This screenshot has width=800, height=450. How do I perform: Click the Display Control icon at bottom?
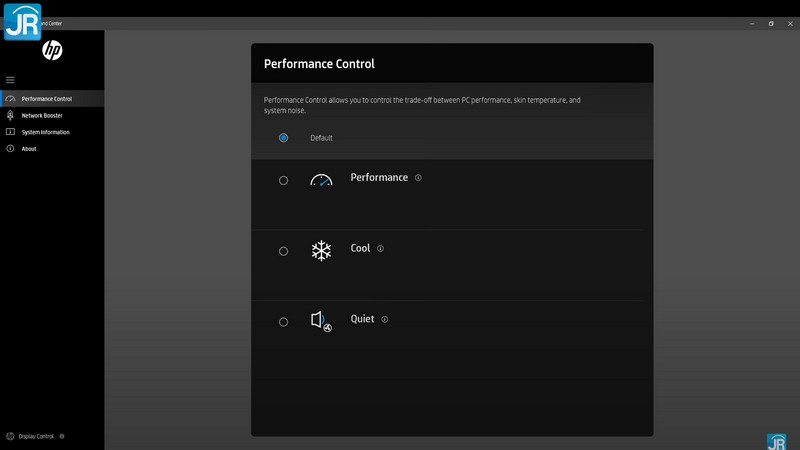pos(10,436)
